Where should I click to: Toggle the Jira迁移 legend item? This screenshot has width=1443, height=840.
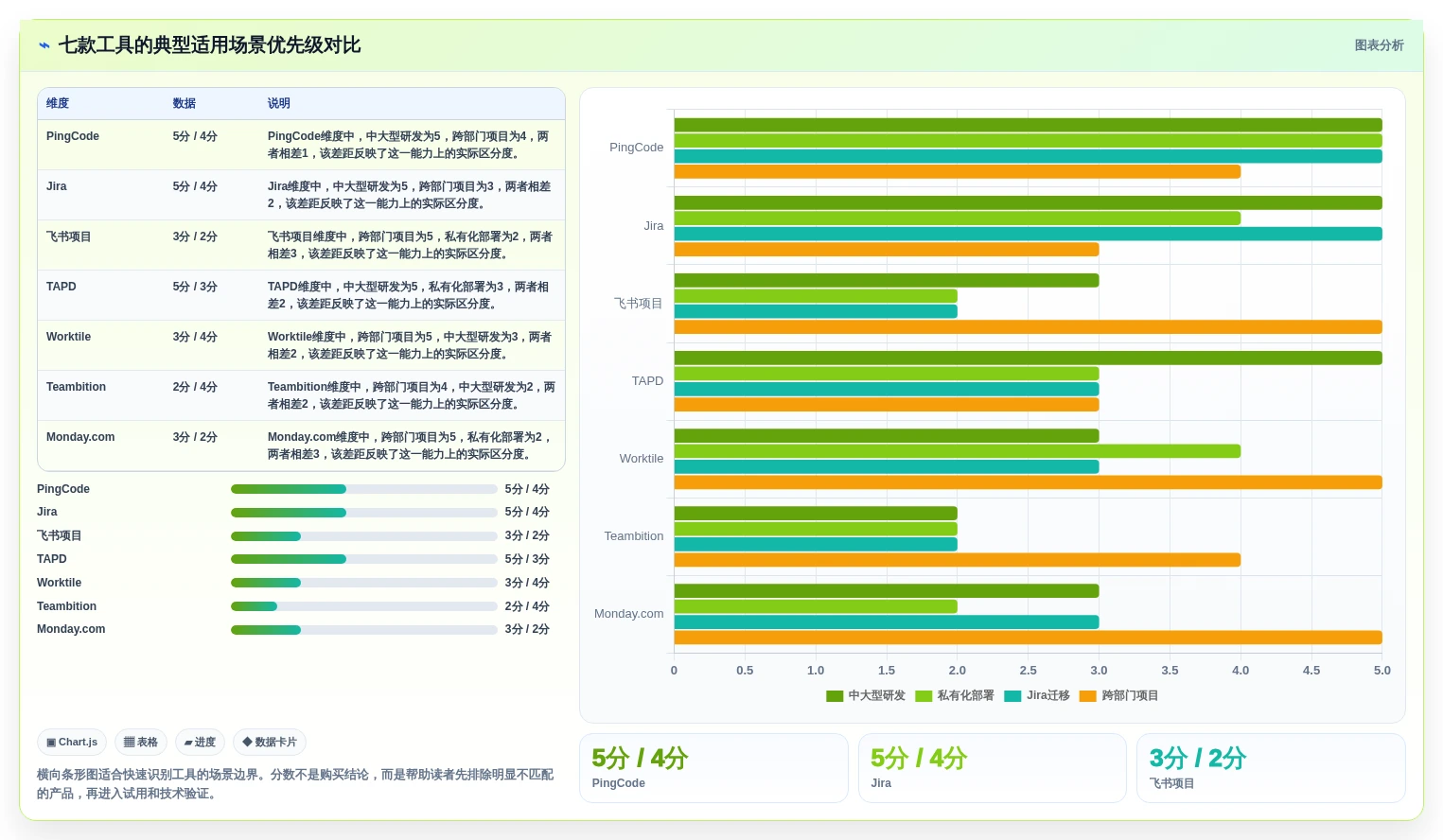(1037, 695)
